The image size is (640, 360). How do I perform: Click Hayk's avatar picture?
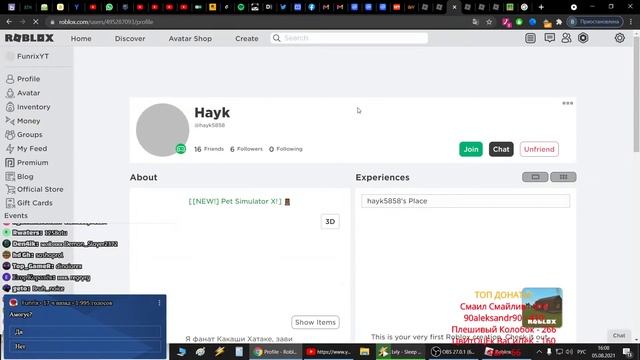162,130
